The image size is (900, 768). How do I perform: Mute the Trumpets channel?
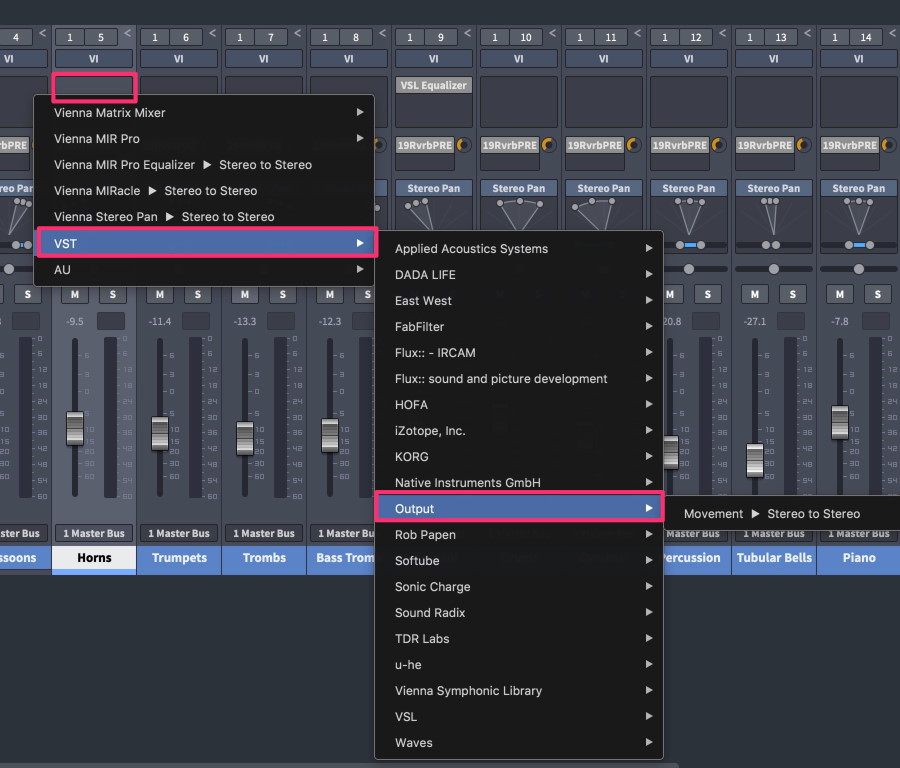[x=160, y=294]
